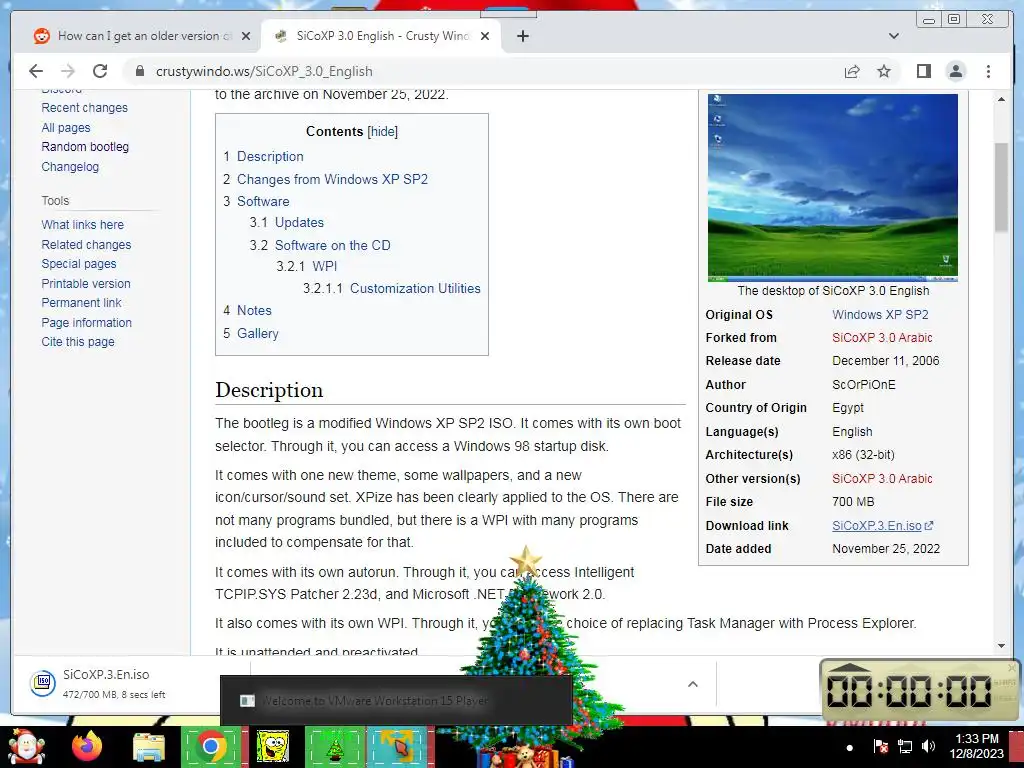Expand the download shelf chevron
Screen dimensions: 1024x768
click(693, 684)
